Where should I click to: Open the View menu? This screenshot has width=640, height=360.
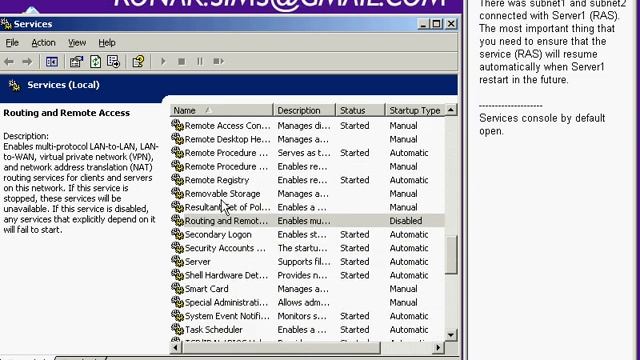(77, 43)
